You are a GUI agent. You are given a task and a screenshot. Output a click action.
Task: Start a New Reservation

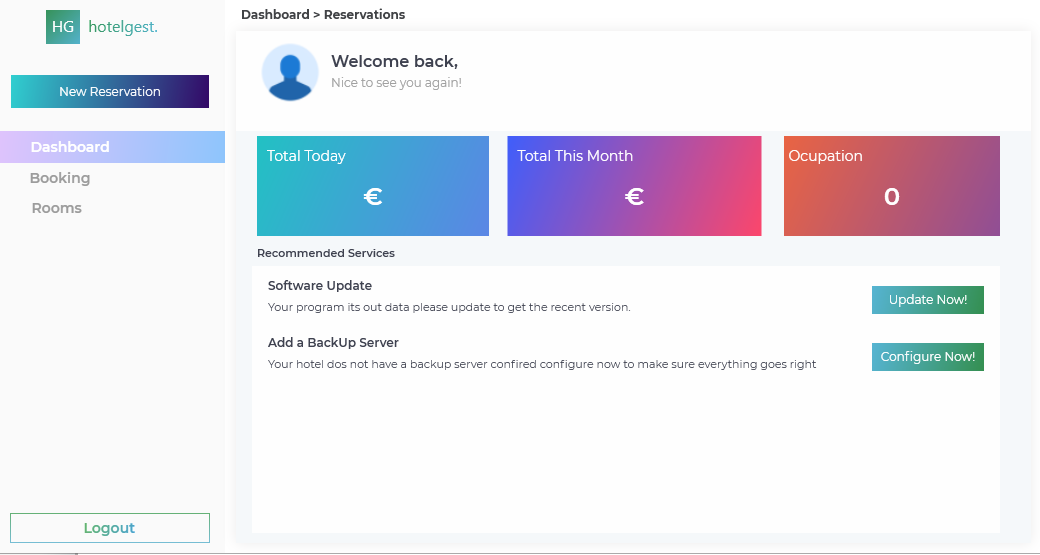click(x=110, y=92)
